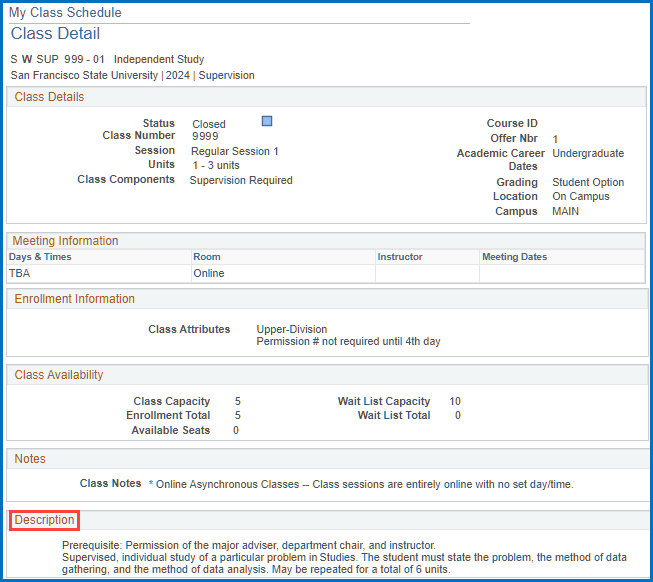Click the My Class Schedule heading
This screenshot has height=582, width=653.
coord(65,12)
